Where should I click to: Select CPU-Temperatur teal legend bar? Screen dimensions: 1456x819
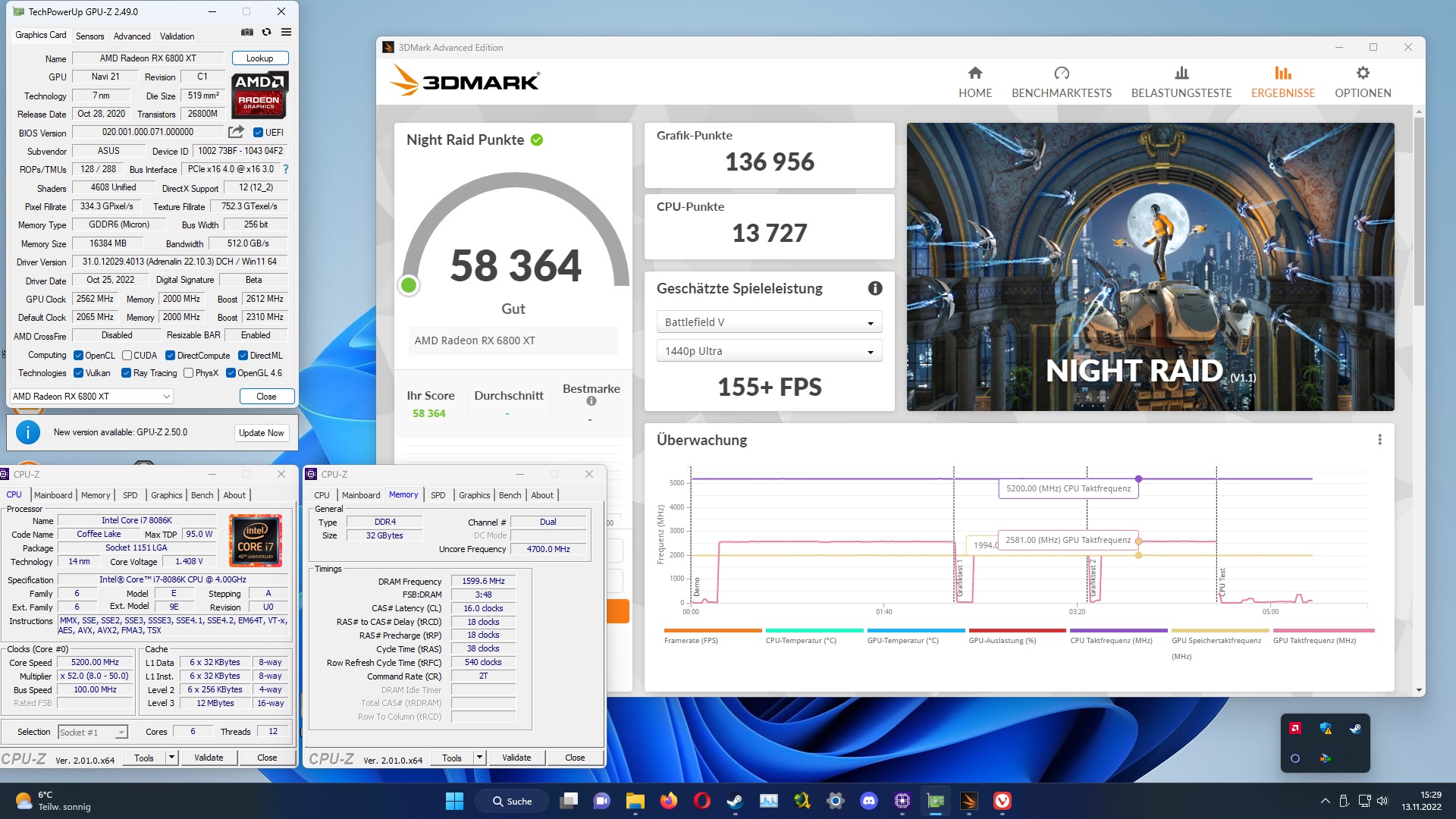[x=814, y=630]
